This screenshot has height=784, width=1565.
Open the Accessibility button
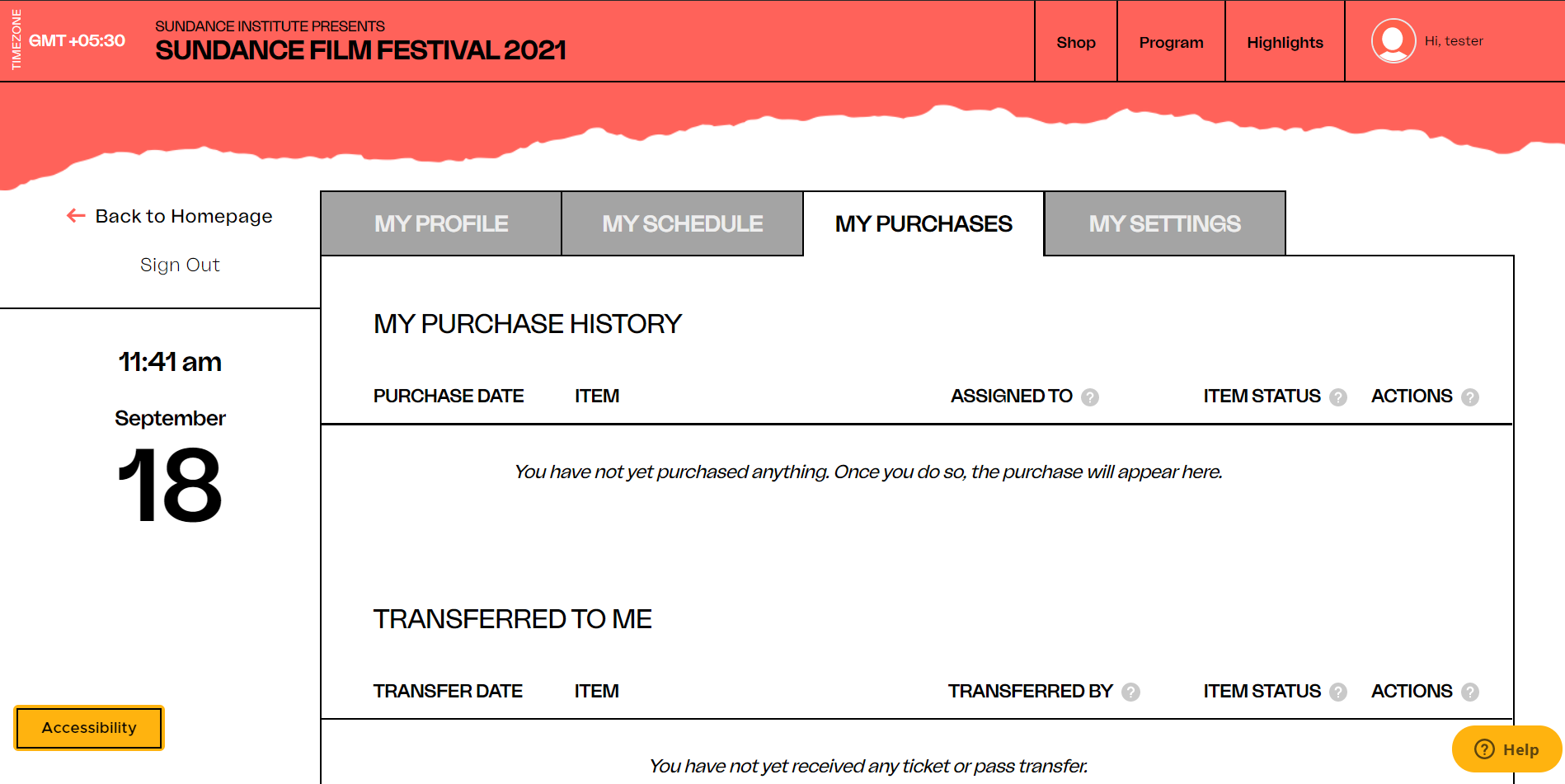[89, 728]
